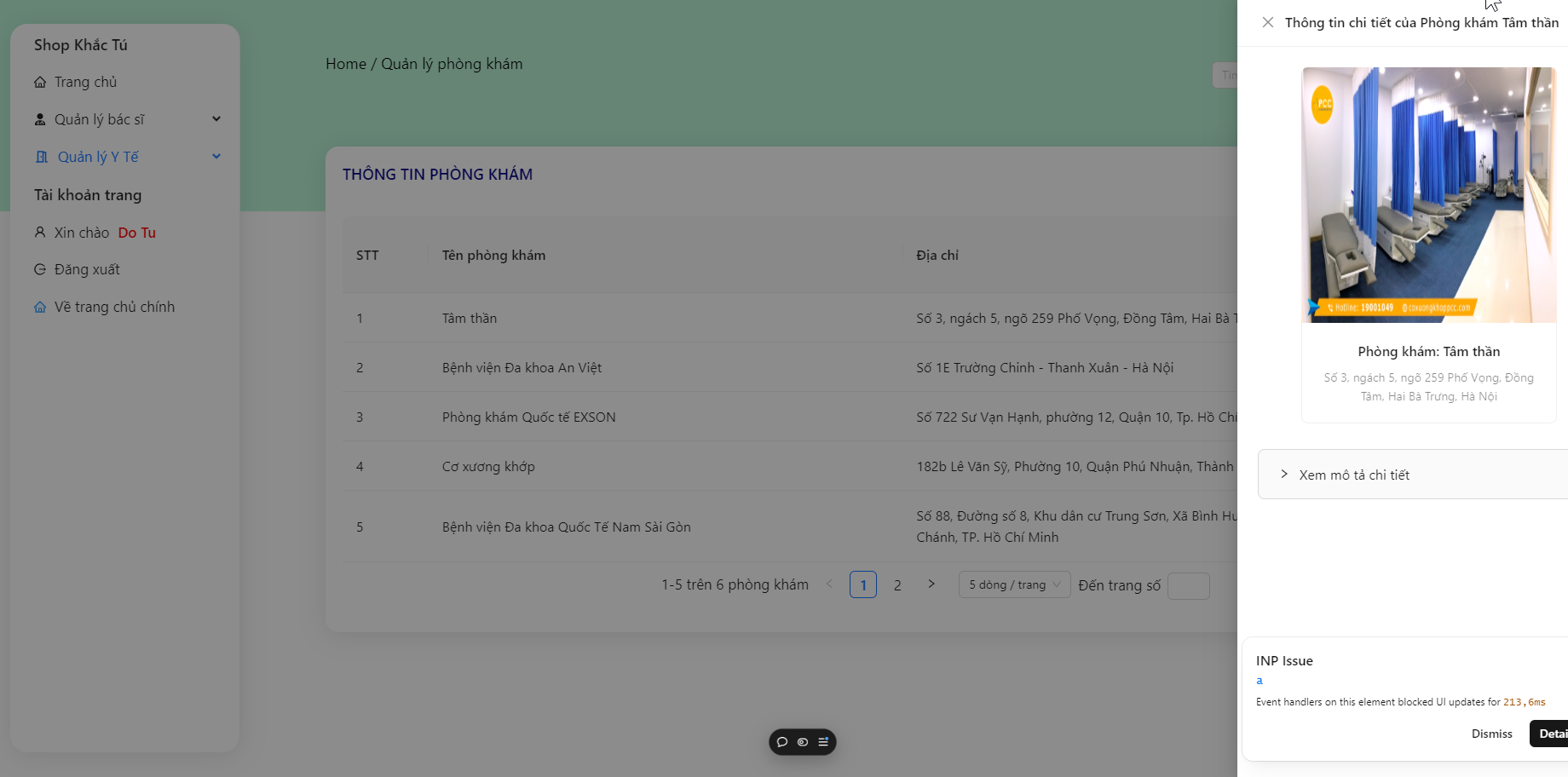Click the building icon beside Quản lý Y Tế
The width and height of the screenshot is (1568, 777).
(x=42, y=157)
